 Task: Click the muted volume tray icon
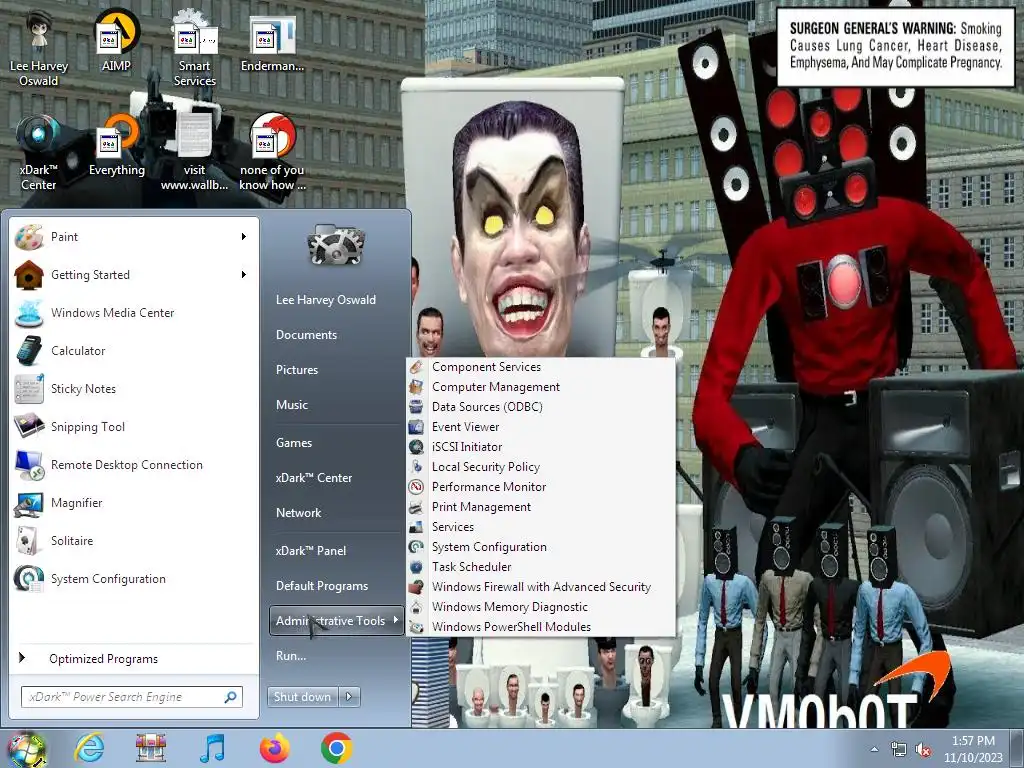923,750
